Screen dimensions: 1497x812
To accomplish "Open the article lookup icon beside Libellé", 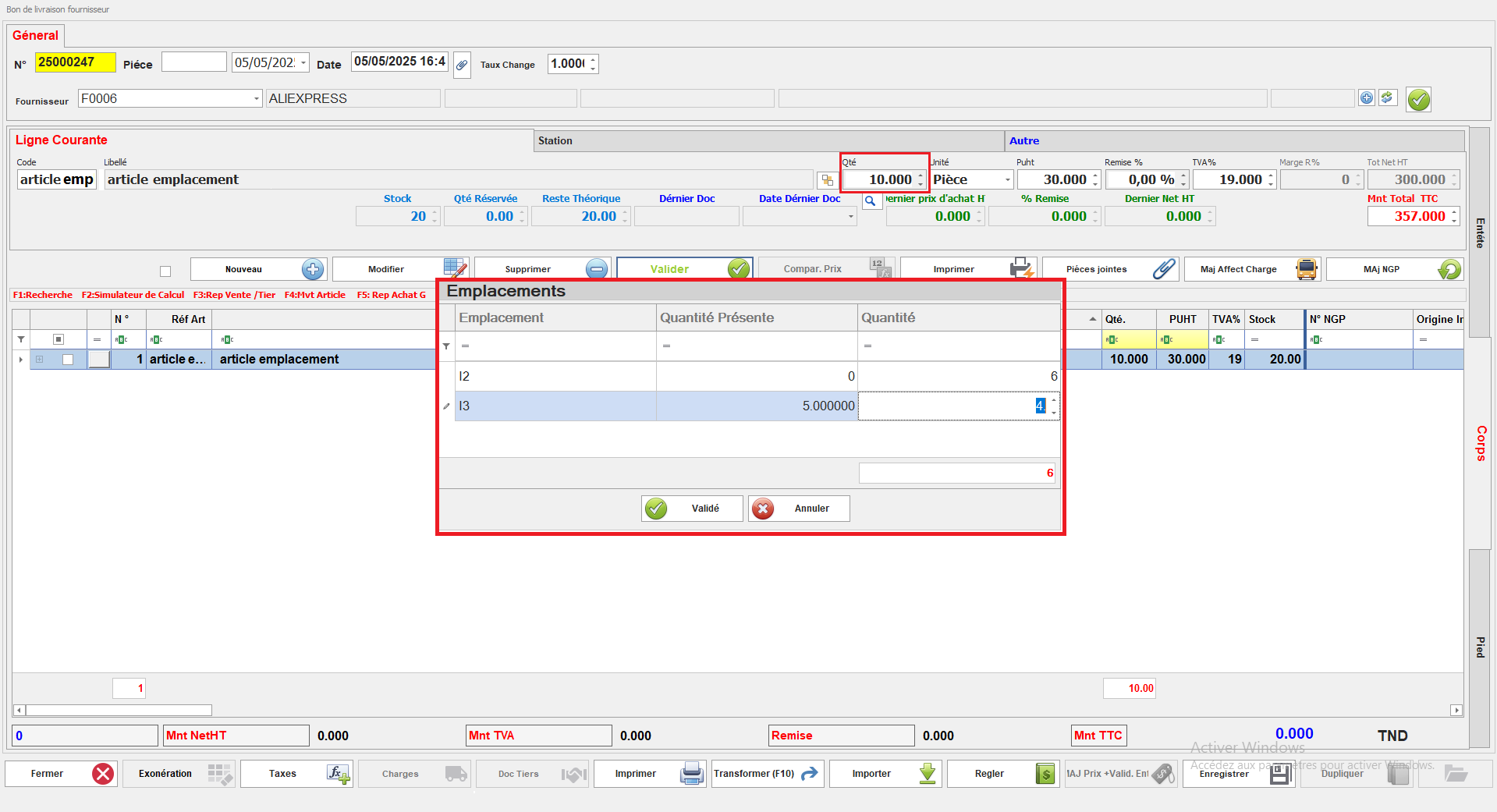I will pos(826,180).
